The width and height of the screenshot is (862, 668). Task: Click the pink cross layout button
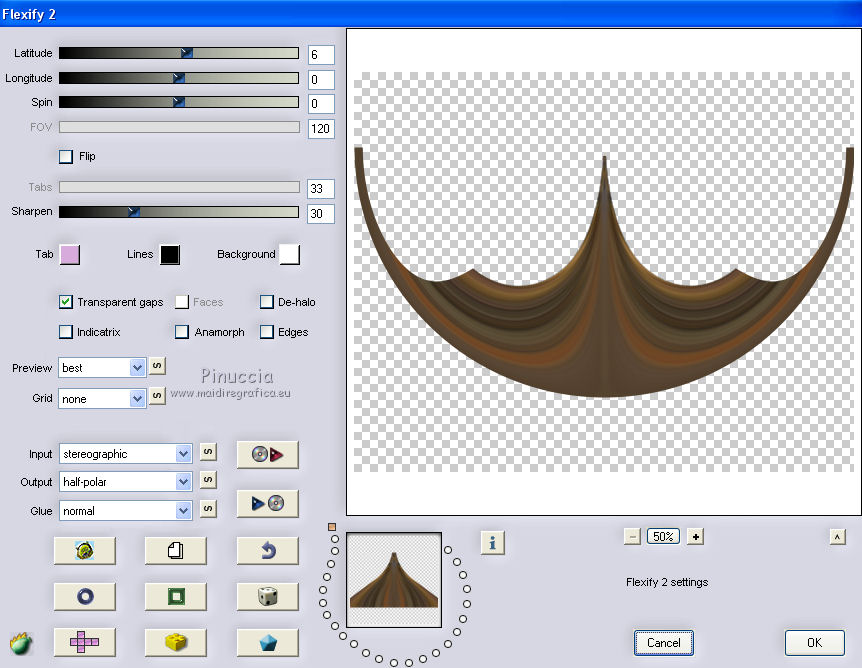pos(85,642)
